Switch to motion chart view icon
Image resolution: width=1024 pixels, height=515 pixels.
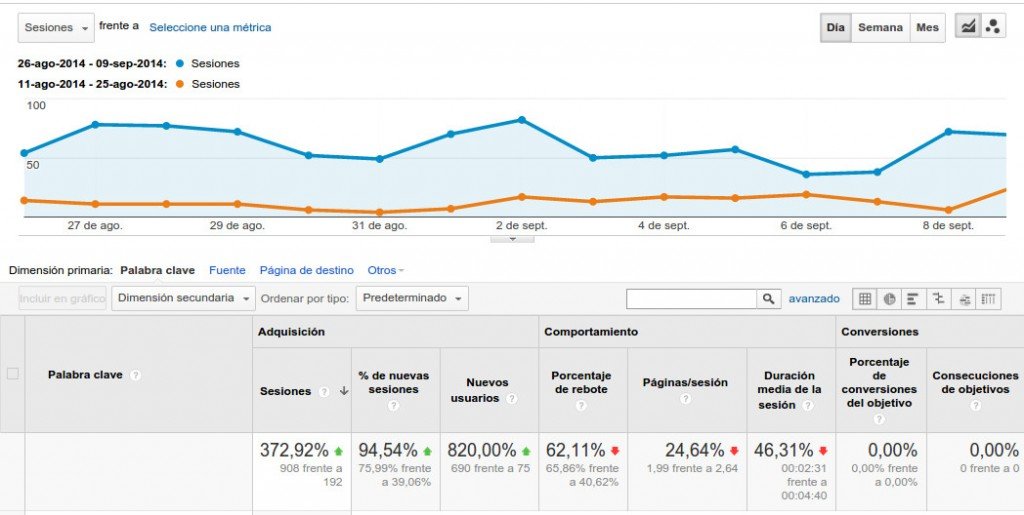993,27
